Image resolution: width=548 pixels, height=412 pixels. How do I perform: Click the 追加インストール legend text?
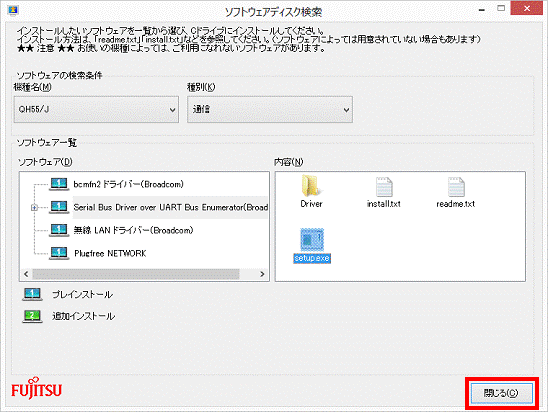(84, 316)
